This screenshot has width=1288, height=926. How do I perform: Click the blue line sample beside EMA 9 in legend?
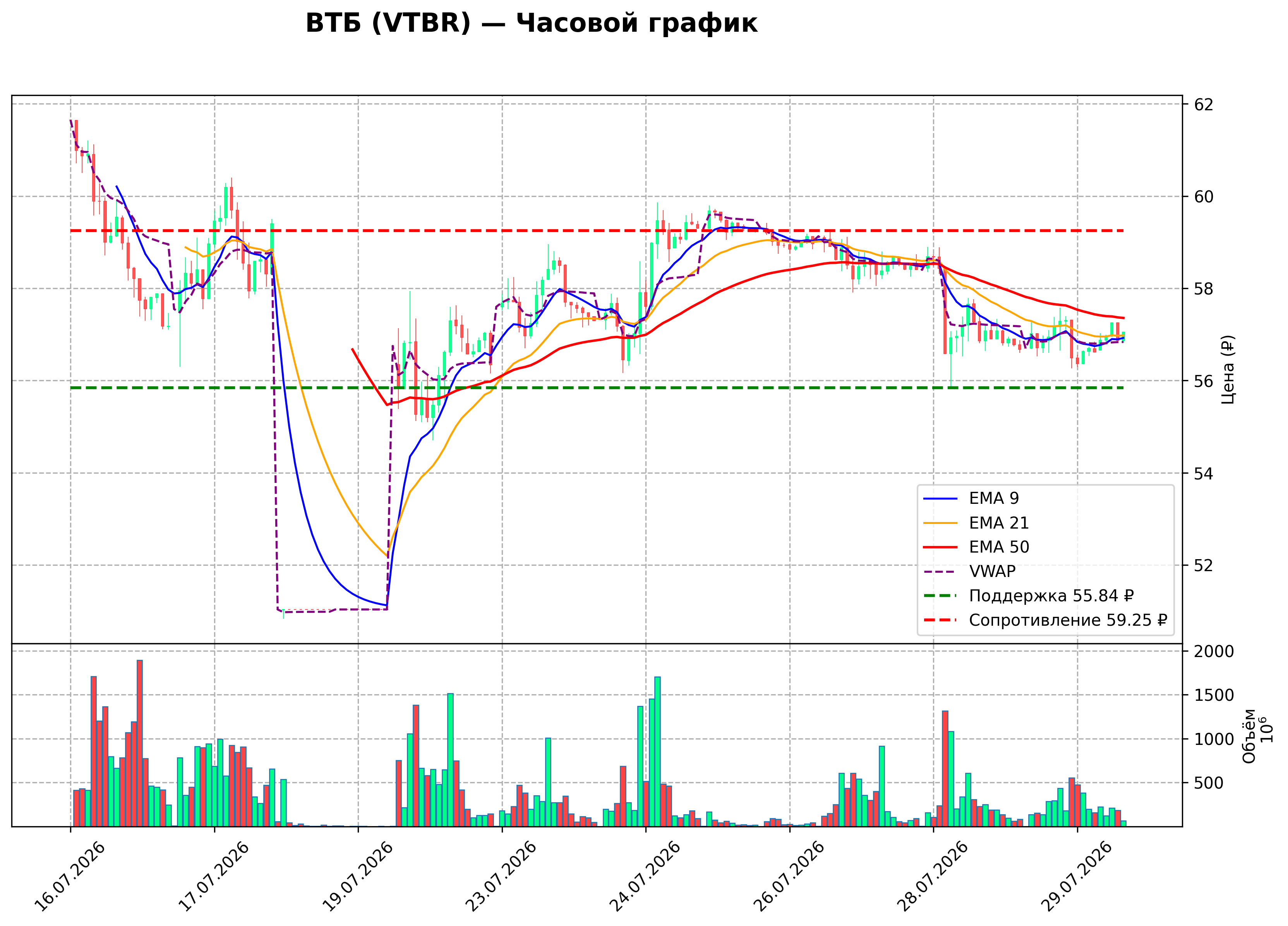pos(940,499)
